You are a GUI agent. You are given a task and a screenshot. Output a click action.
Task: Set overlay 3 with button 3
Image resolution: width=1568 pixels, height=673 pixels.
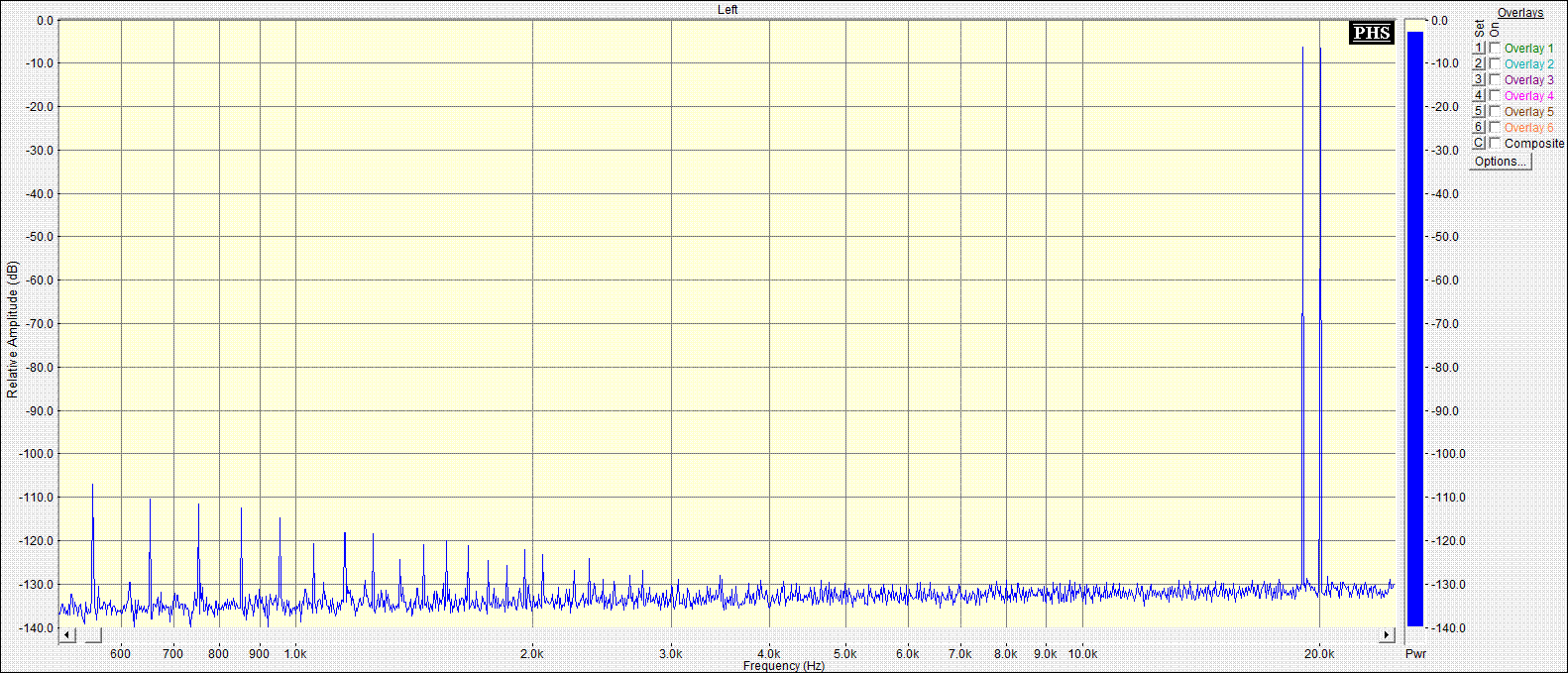pyautogui.click(x=1478, y=79)
